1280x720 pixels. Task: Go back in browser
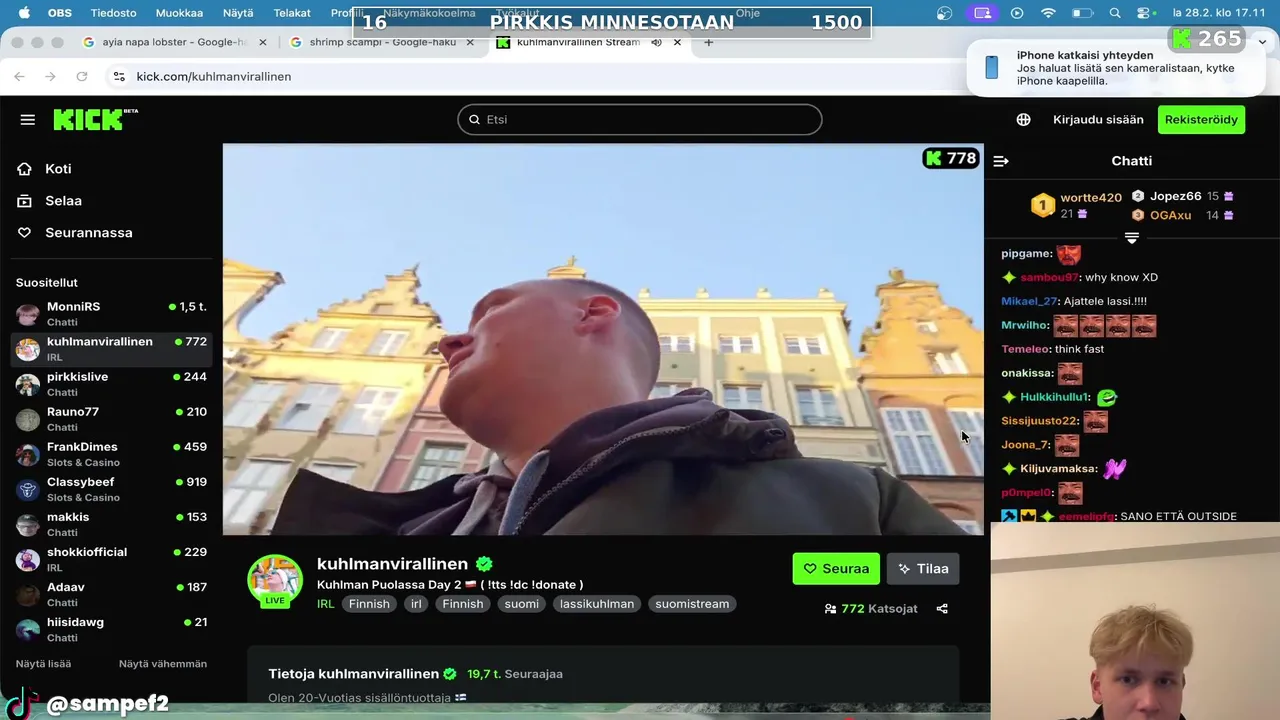click(19, 76)
